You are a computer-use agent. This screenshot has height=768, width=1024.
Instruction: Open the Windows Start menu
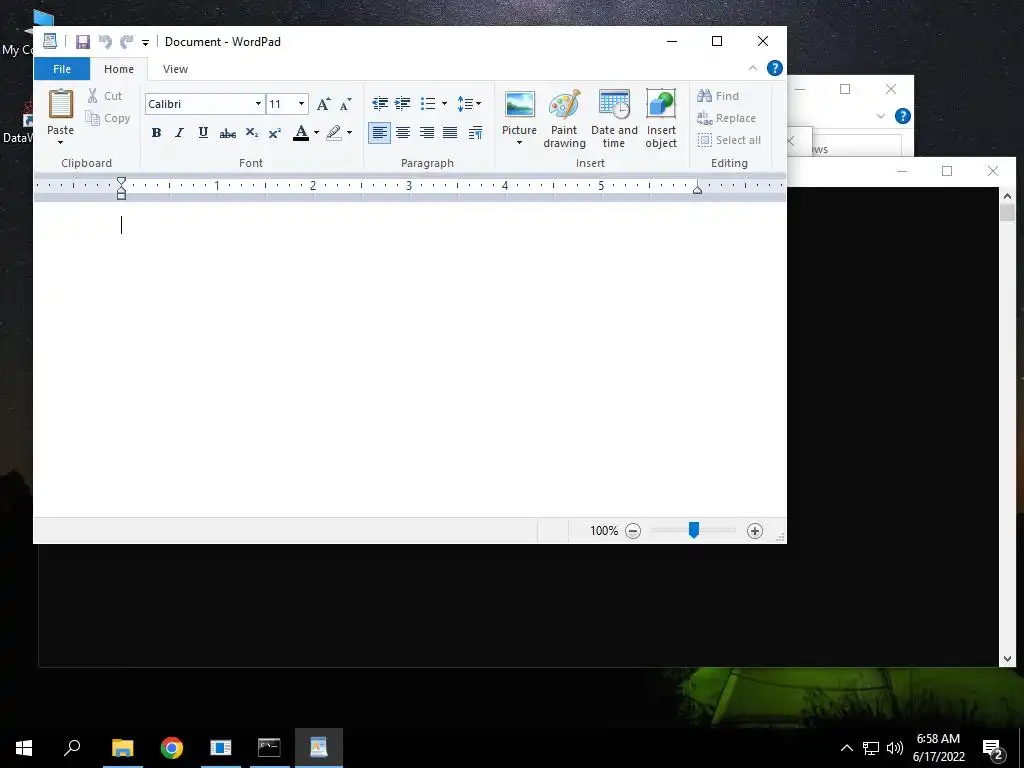coord(24,748)
